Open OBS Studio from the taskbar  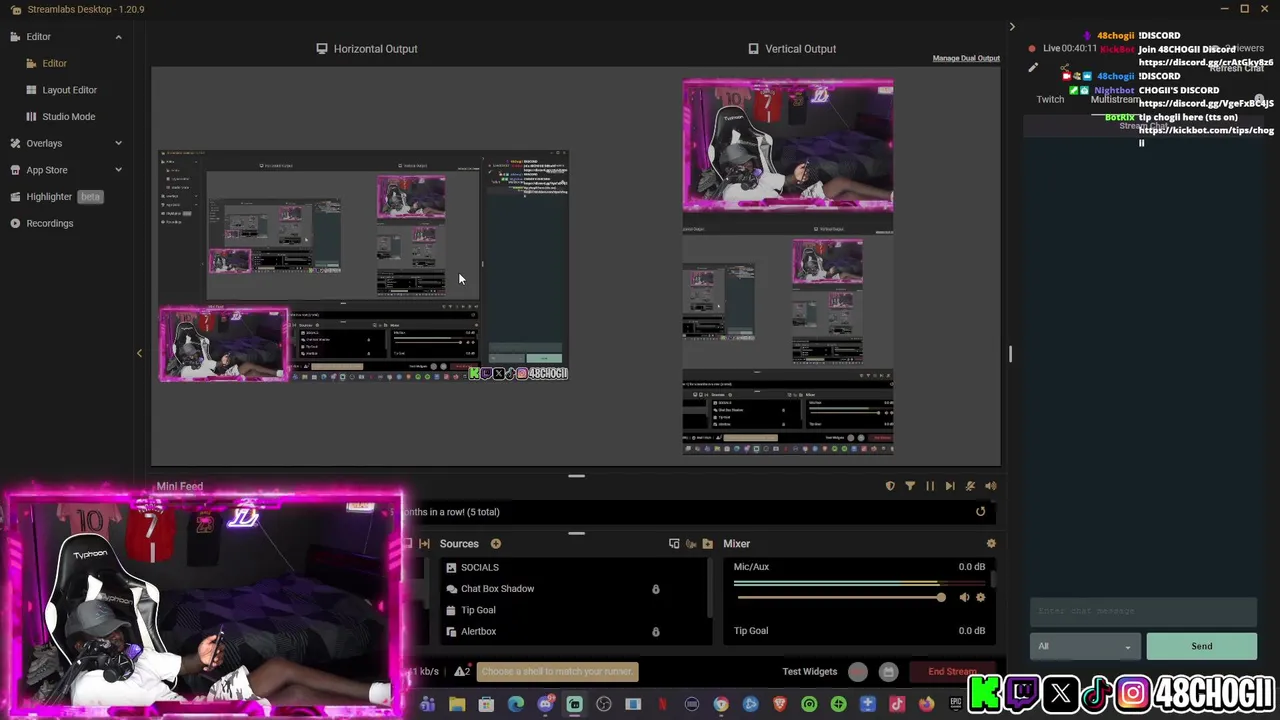click(x=604, y=705)
